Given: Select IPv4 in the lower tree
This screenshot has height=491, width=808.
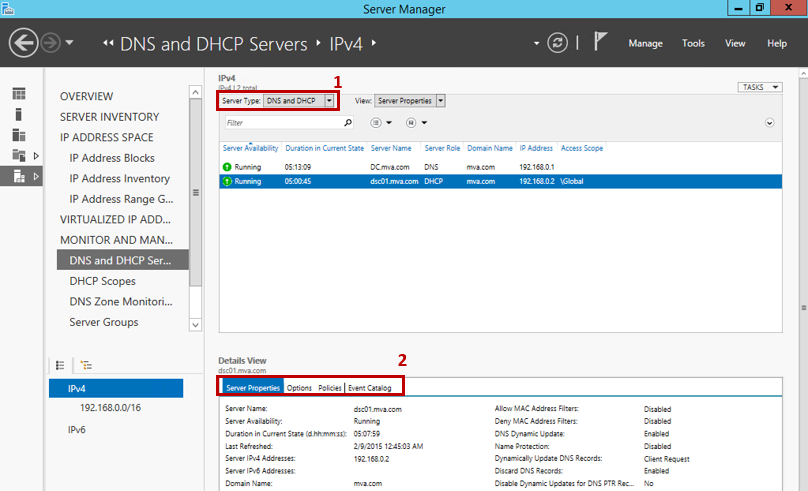Looking at the screenshot, I should (x=116, y=388).
